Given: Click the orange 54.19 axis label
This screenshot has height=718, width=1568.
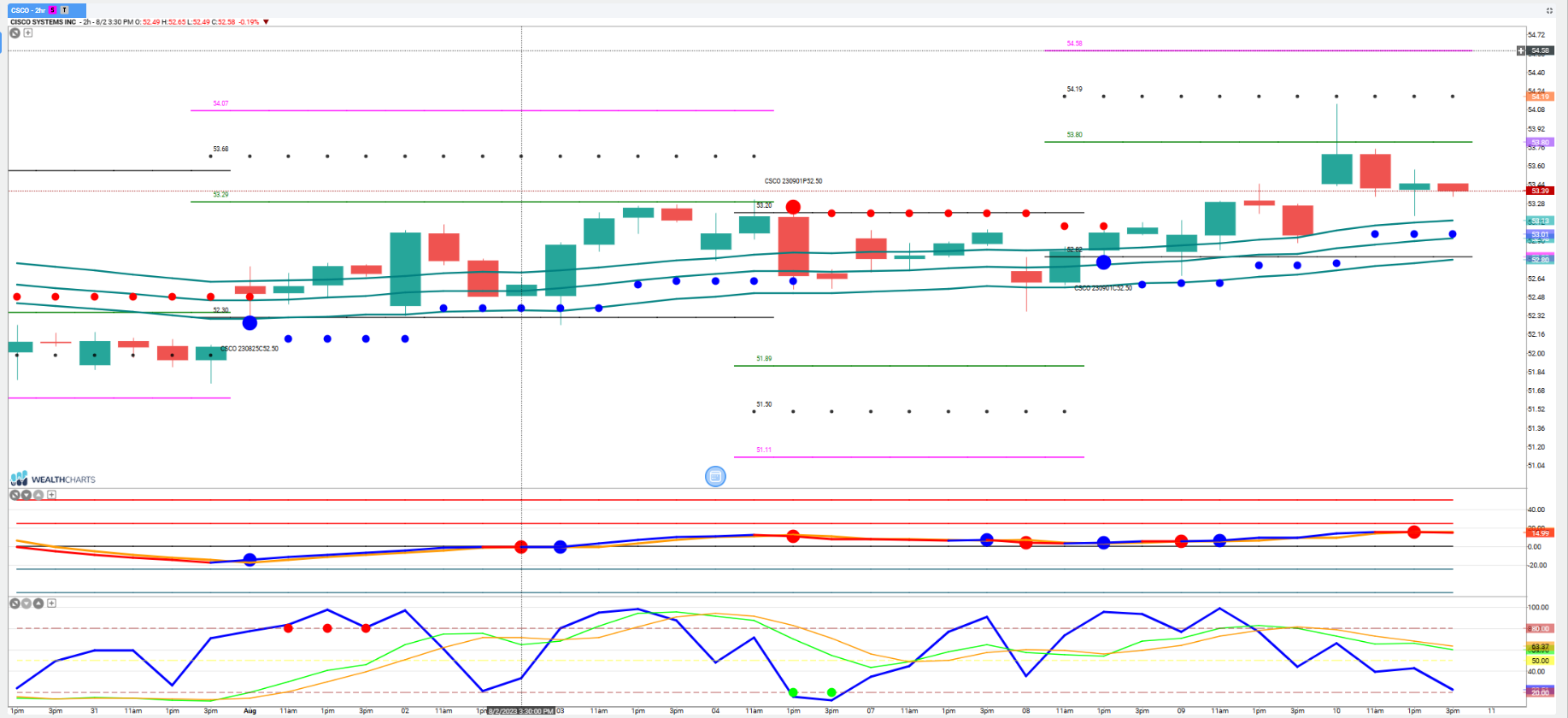Looking at the screenshot, I should pyautogui.click(x=1539, y=97).
